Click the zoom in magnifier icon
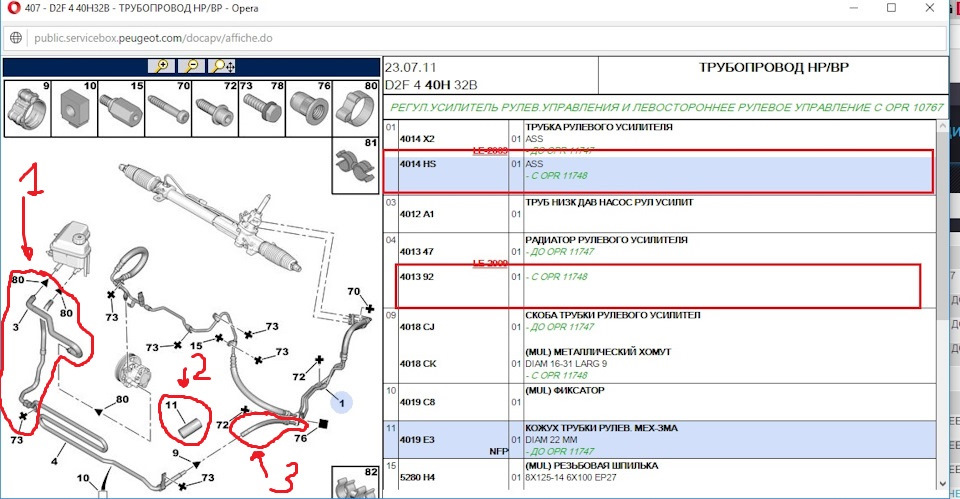This screenshot has width=960, height=499. pyautogui.click(x=160, y=66)
